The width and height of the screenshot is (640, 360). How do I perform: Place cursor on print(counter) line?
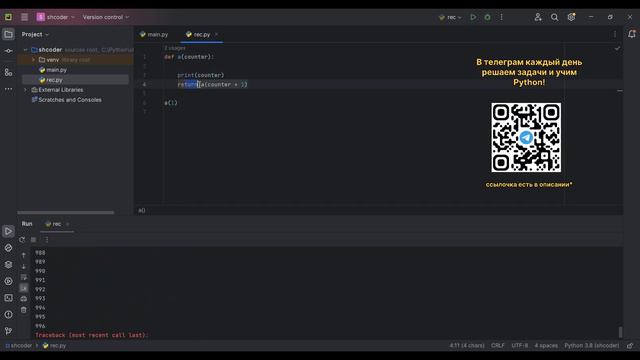(x=200, y=76)
